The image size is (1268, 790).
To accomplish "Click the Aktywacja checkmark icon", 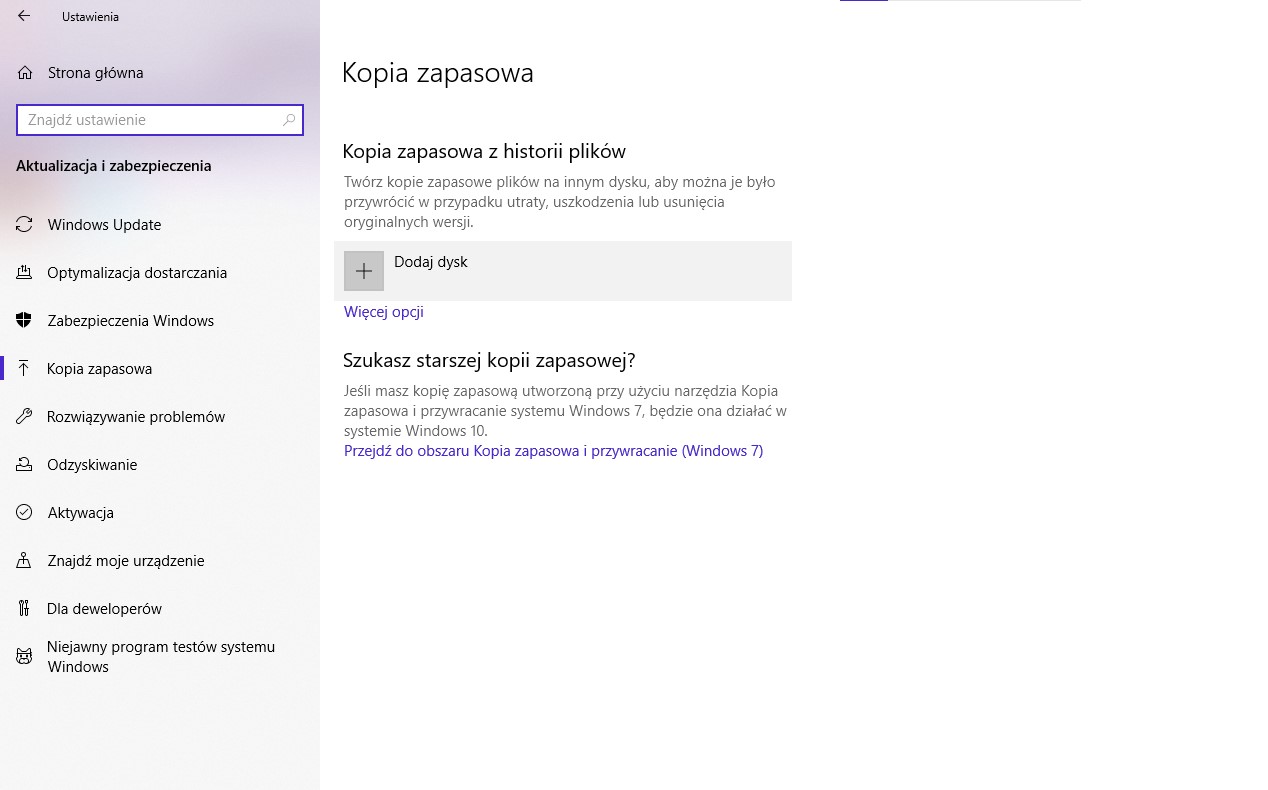I will coord(24,512).
